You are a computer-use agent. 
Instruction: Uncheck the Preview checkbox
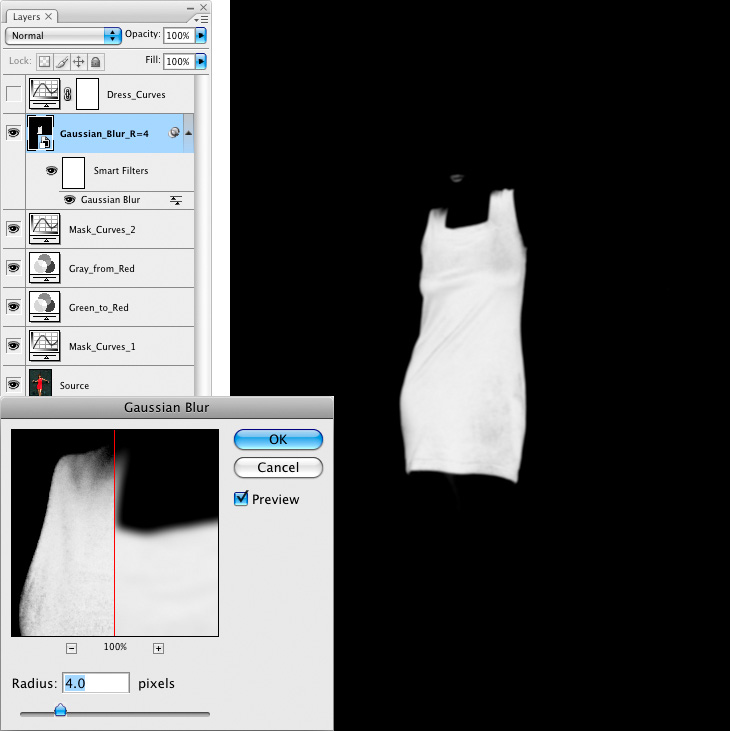(x=241, y=499)
